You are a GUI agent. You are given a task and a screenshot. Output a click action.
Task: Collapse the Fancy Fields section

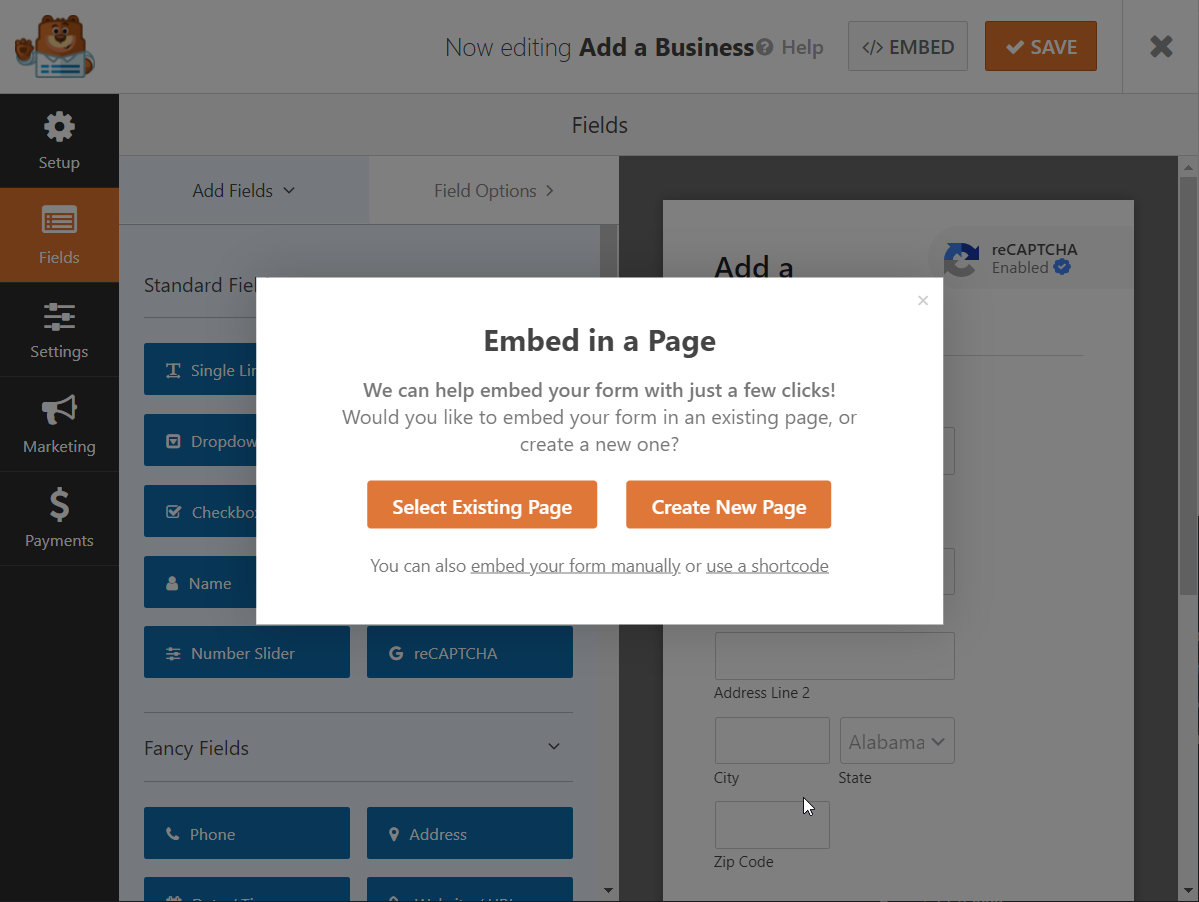click(553, 746)
